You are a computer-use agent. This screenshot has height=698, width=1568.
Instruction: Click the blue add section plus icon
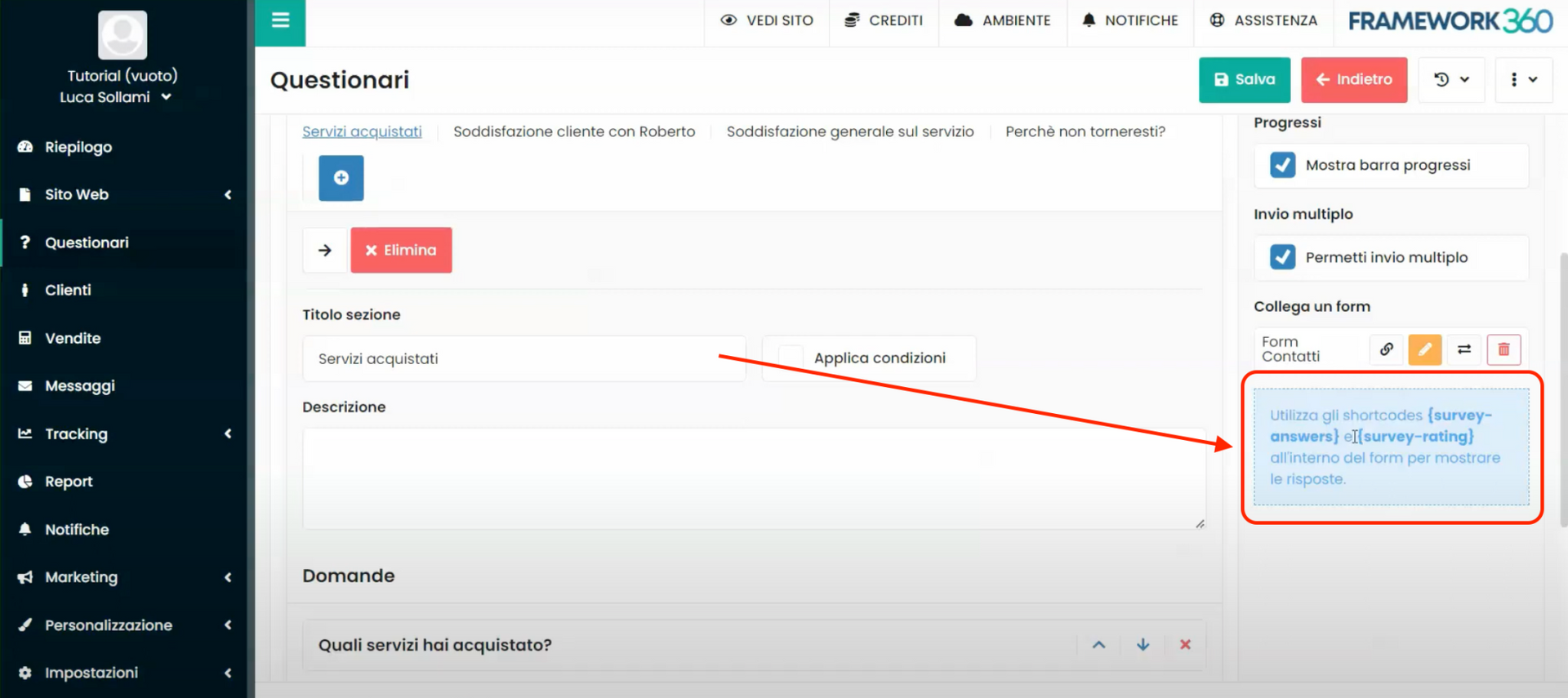coord(341,178)
